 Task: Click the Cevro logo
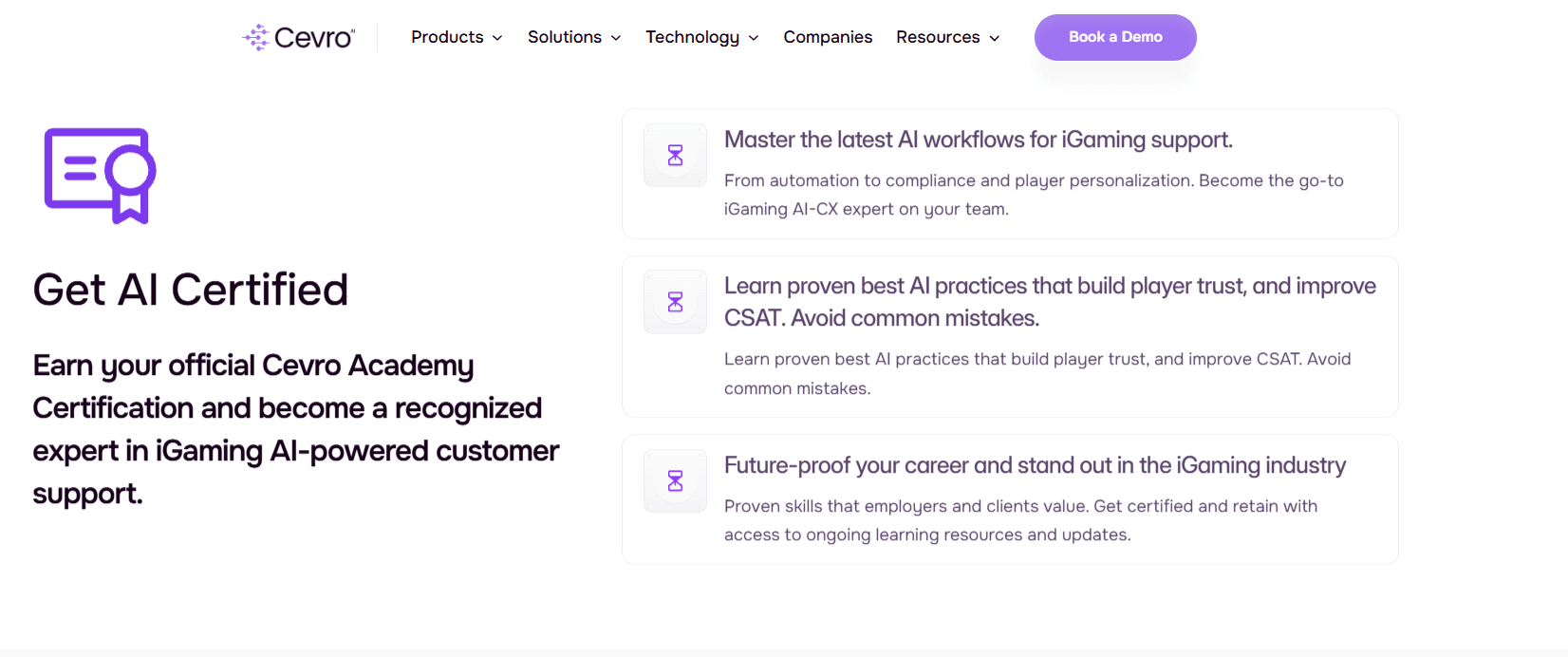click(298, 37)
